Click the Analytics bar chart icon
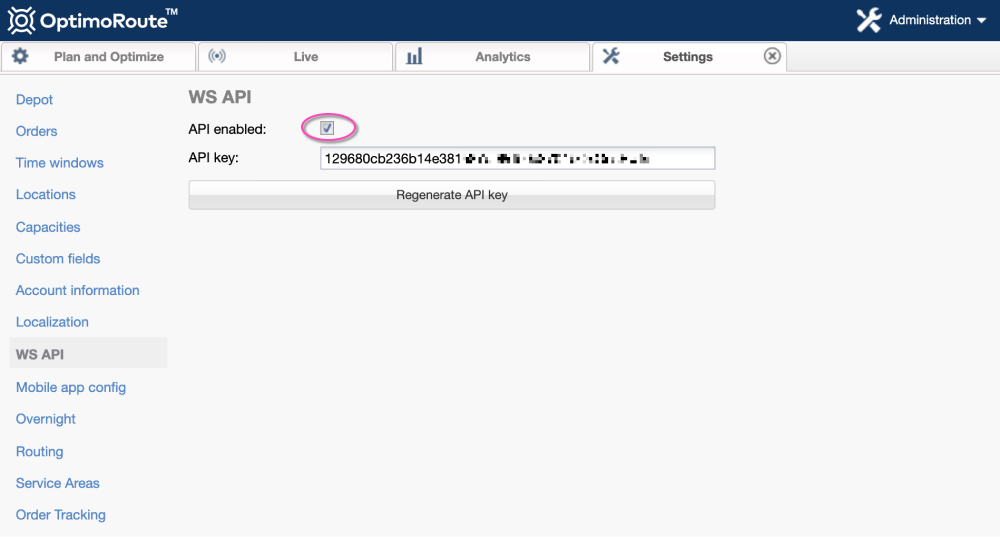1000x537 pixels. point(414,56)
